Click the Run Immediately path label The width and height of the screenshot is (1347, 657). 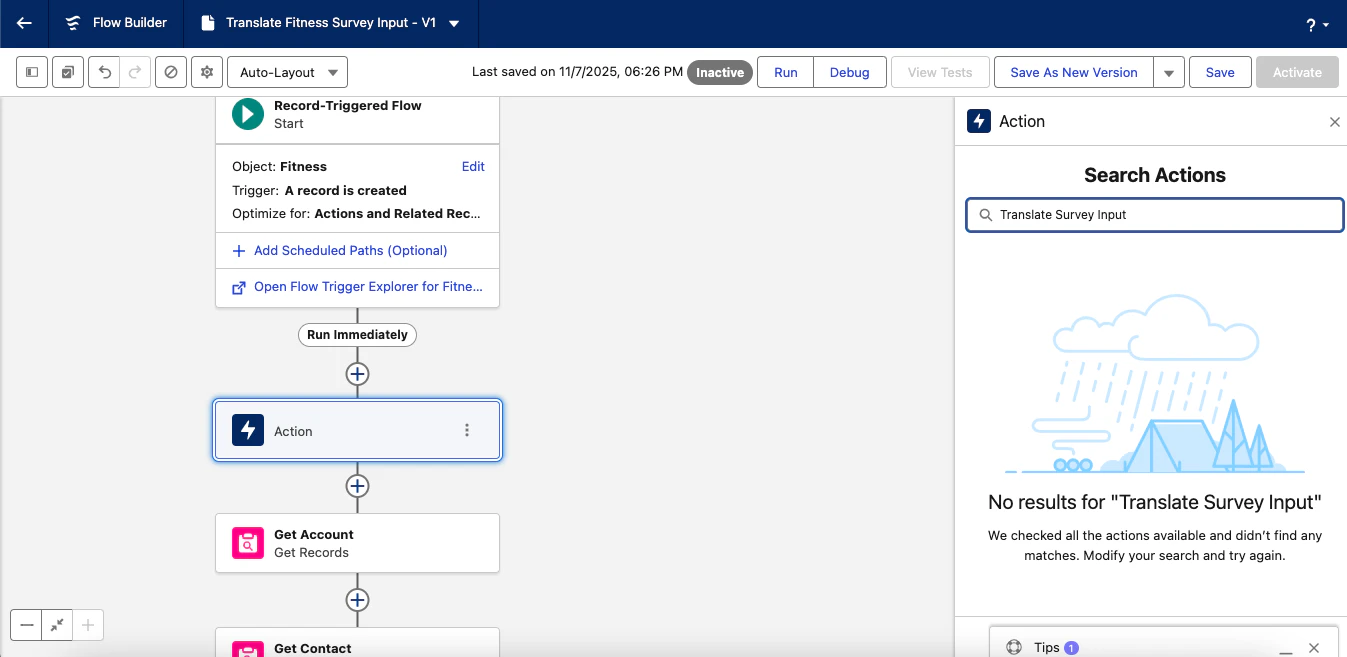(357, 335)
